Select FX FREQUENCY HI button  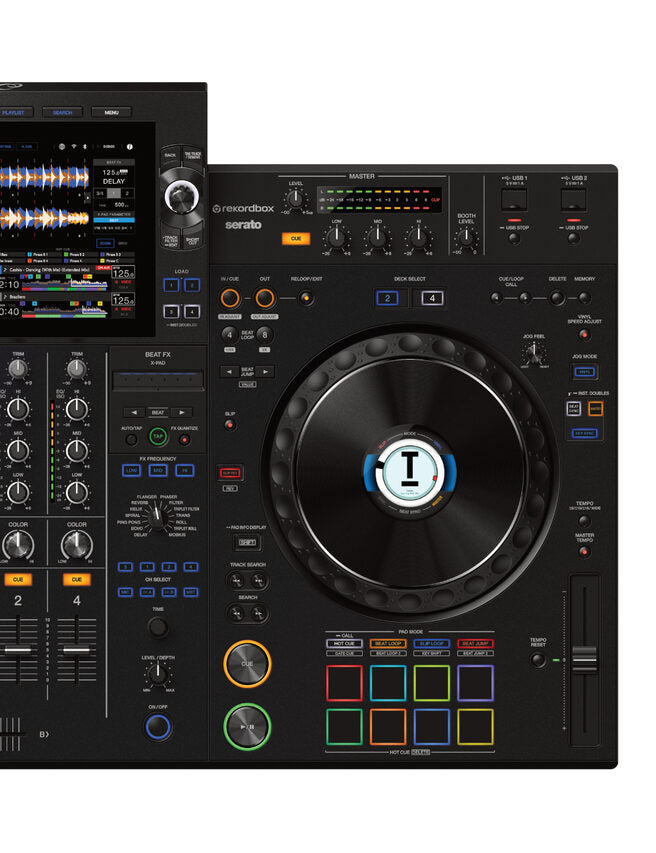(184, 470)
